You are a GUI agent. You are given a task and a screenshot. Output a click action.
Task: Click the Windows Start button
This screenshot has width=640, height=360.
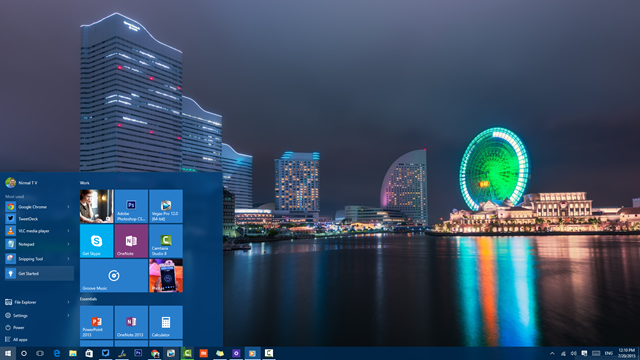click(x=8, y=353)
